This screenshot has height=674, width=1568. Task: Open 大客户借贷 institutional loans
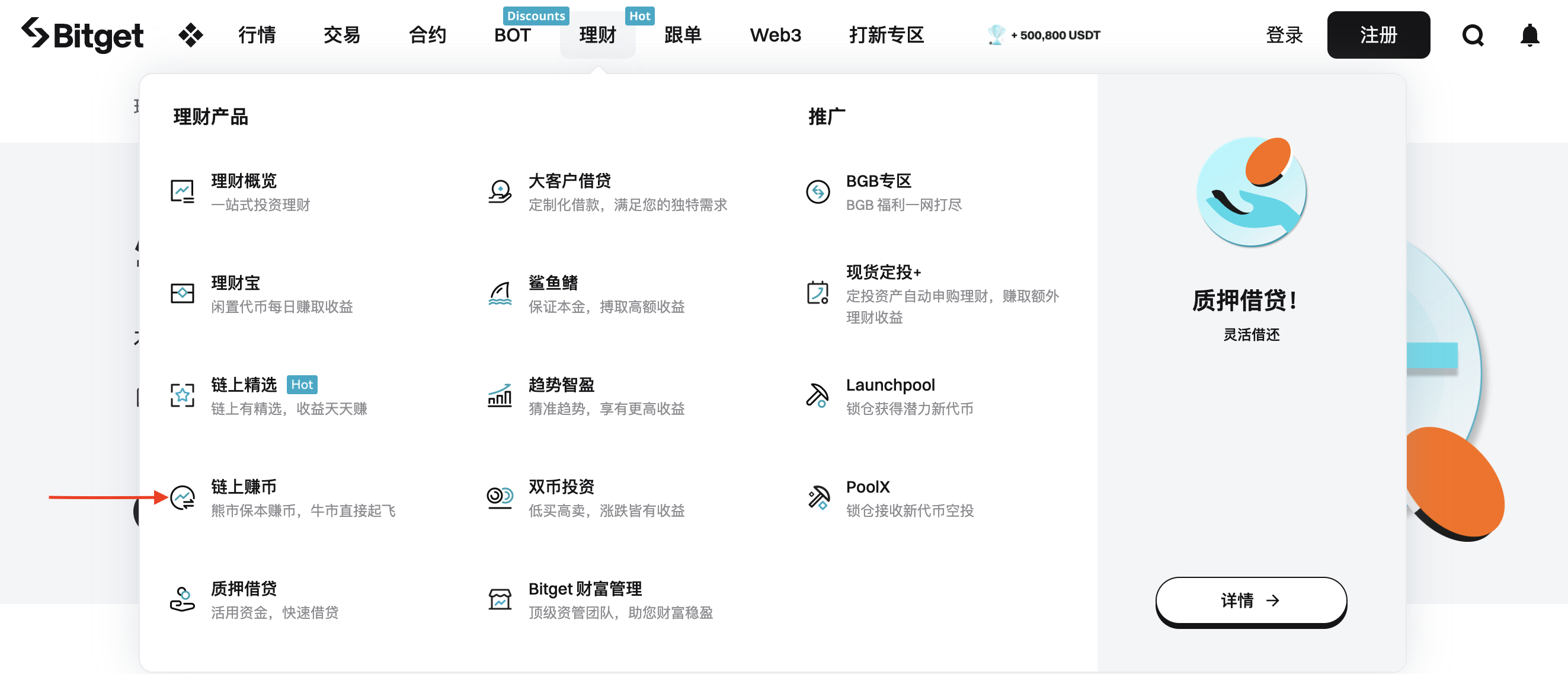tap(608, 192)
